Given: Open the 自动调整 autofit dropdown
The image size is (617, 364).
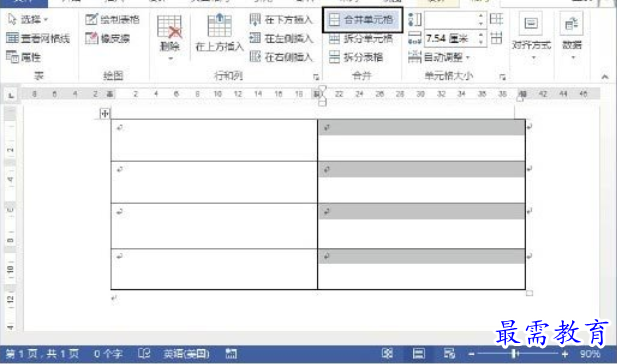Looking at the screenshot, I should [439, 57].
